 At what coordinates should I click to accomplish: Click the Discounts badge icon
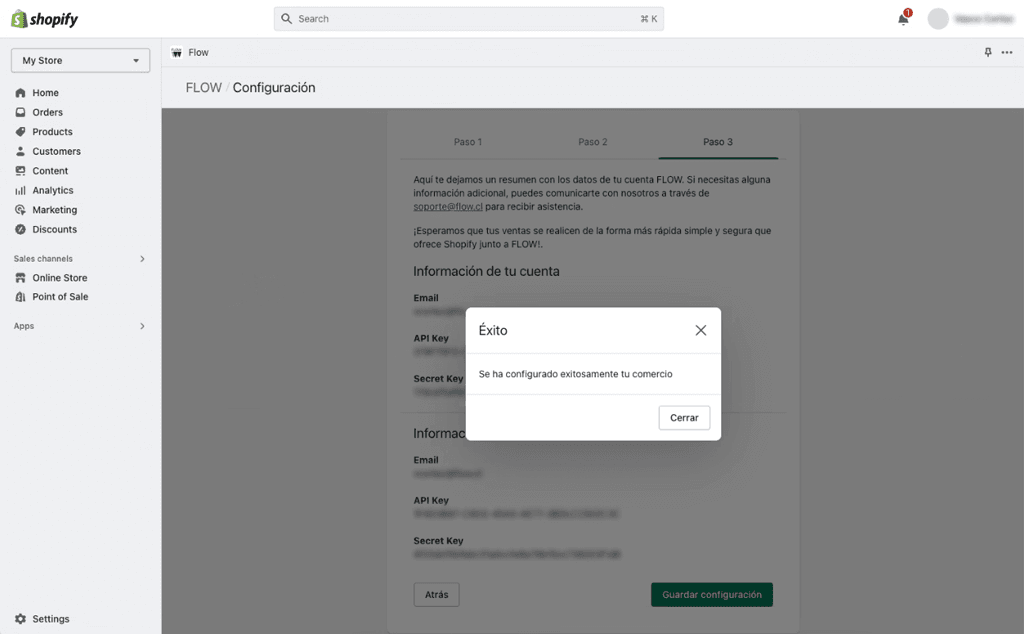pos(20,230)
